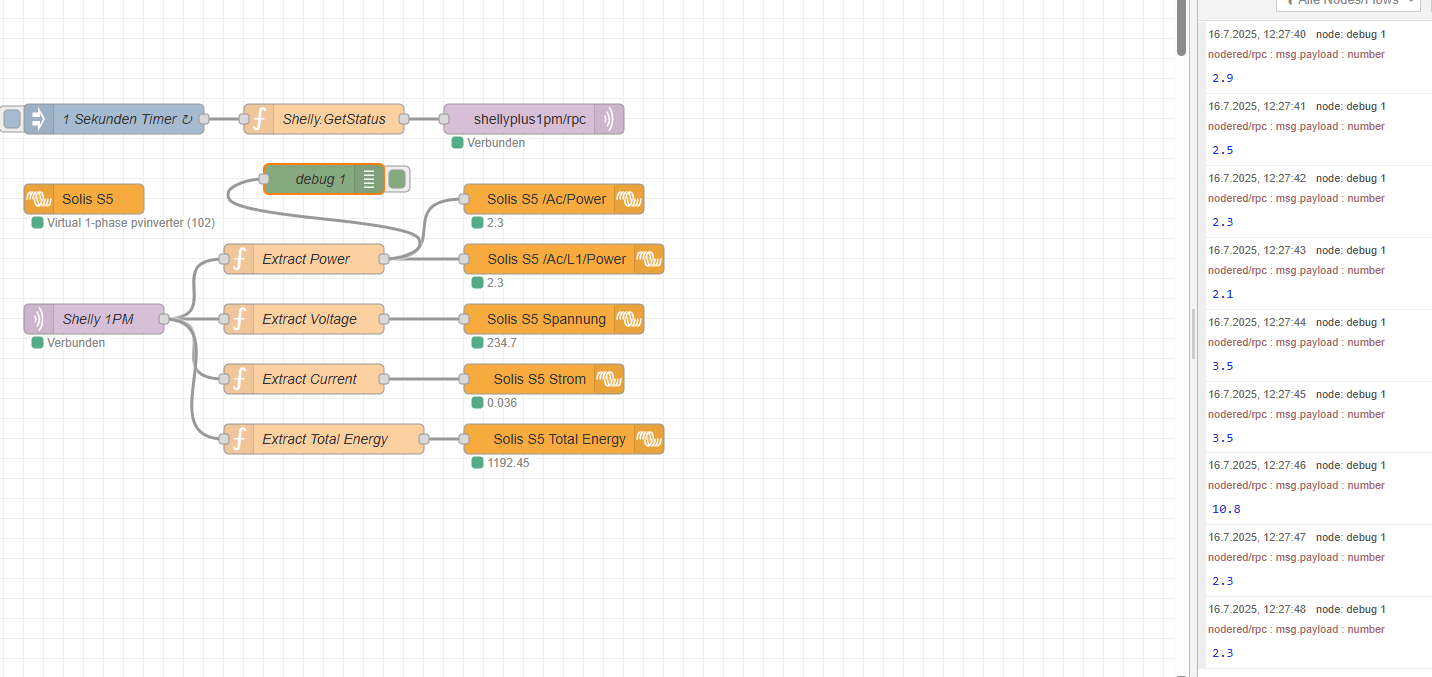Select the Shelly 1PM node label
1432x677 pixels.
pyautogui.click(x=98, y=319)
